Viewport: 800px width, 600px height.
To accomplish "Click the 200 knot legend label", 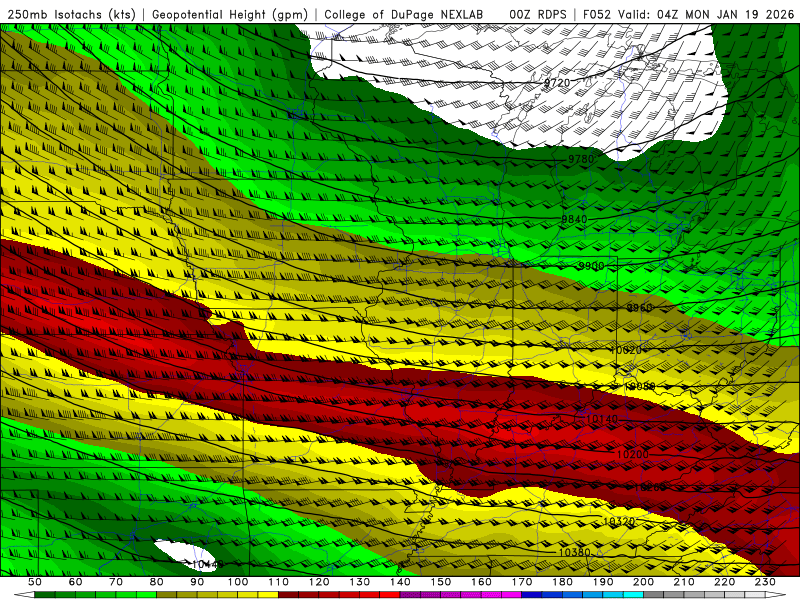I will coord(643,582).
